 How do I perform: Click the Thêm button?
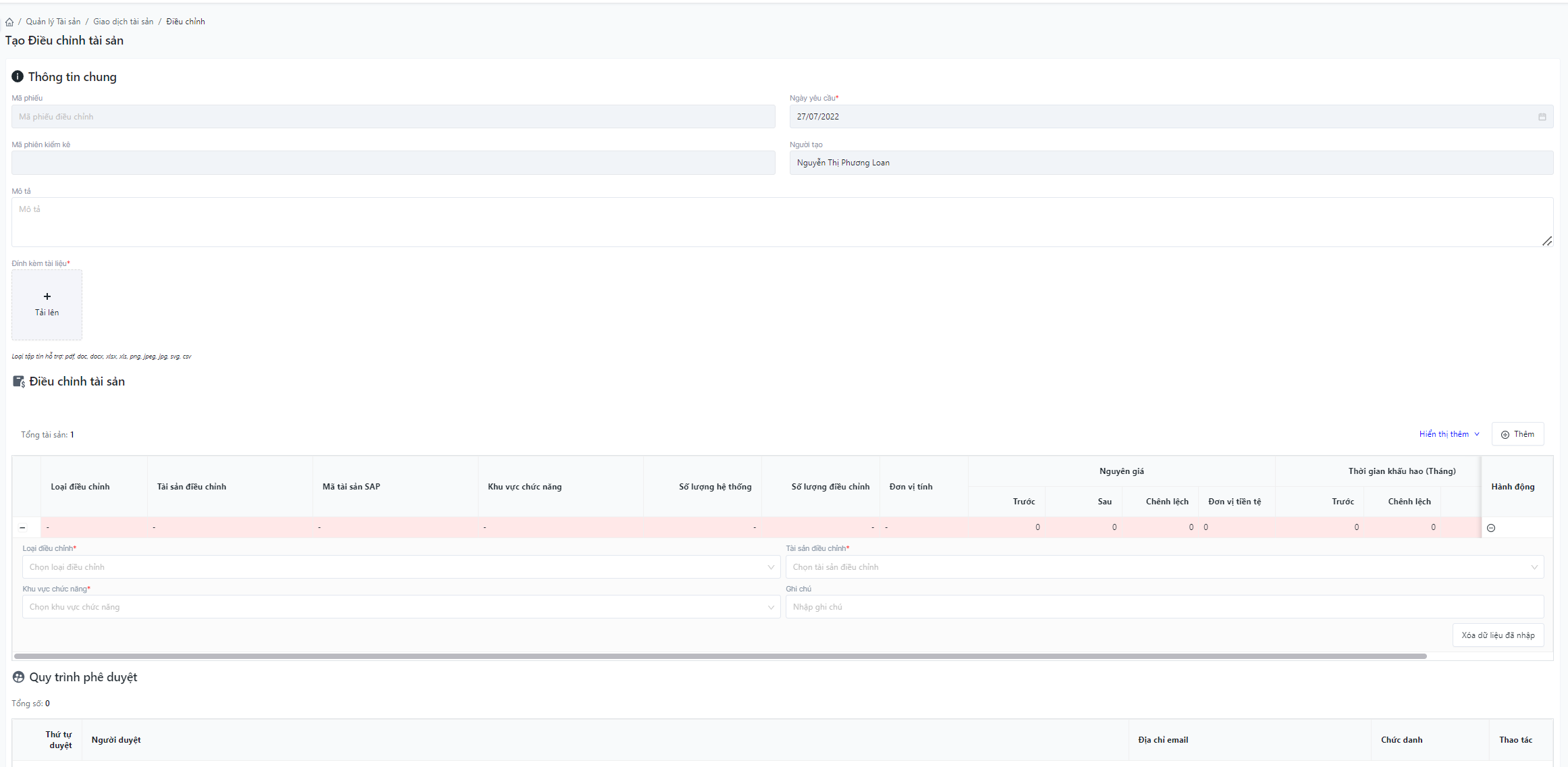(1517, 434)
